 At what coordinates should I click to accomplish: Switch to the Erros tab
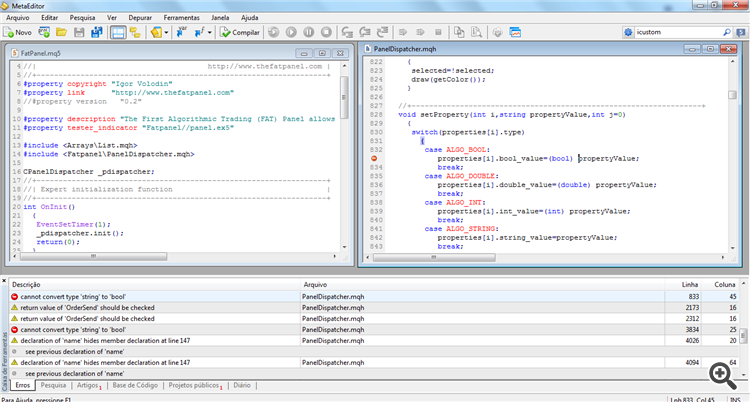click(x=22, y=385)
